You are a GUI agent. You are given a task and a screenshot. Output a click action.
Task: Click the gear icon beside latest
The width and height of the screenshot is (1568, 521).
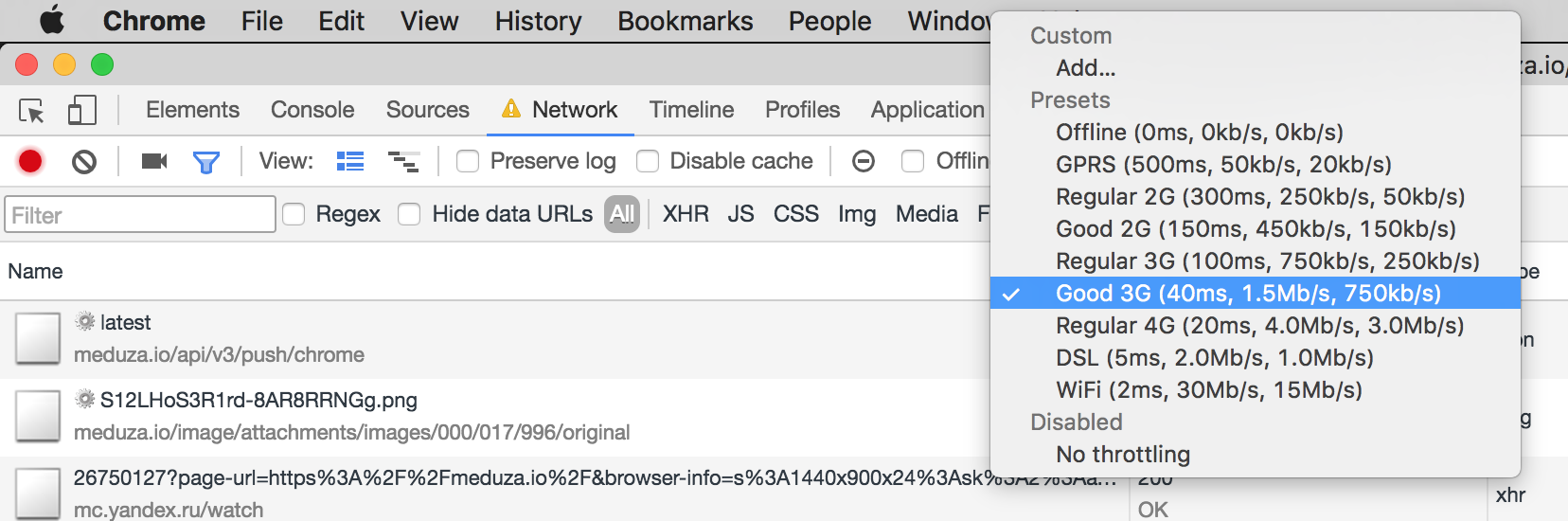pyautogui.click(x=85, y=322)
